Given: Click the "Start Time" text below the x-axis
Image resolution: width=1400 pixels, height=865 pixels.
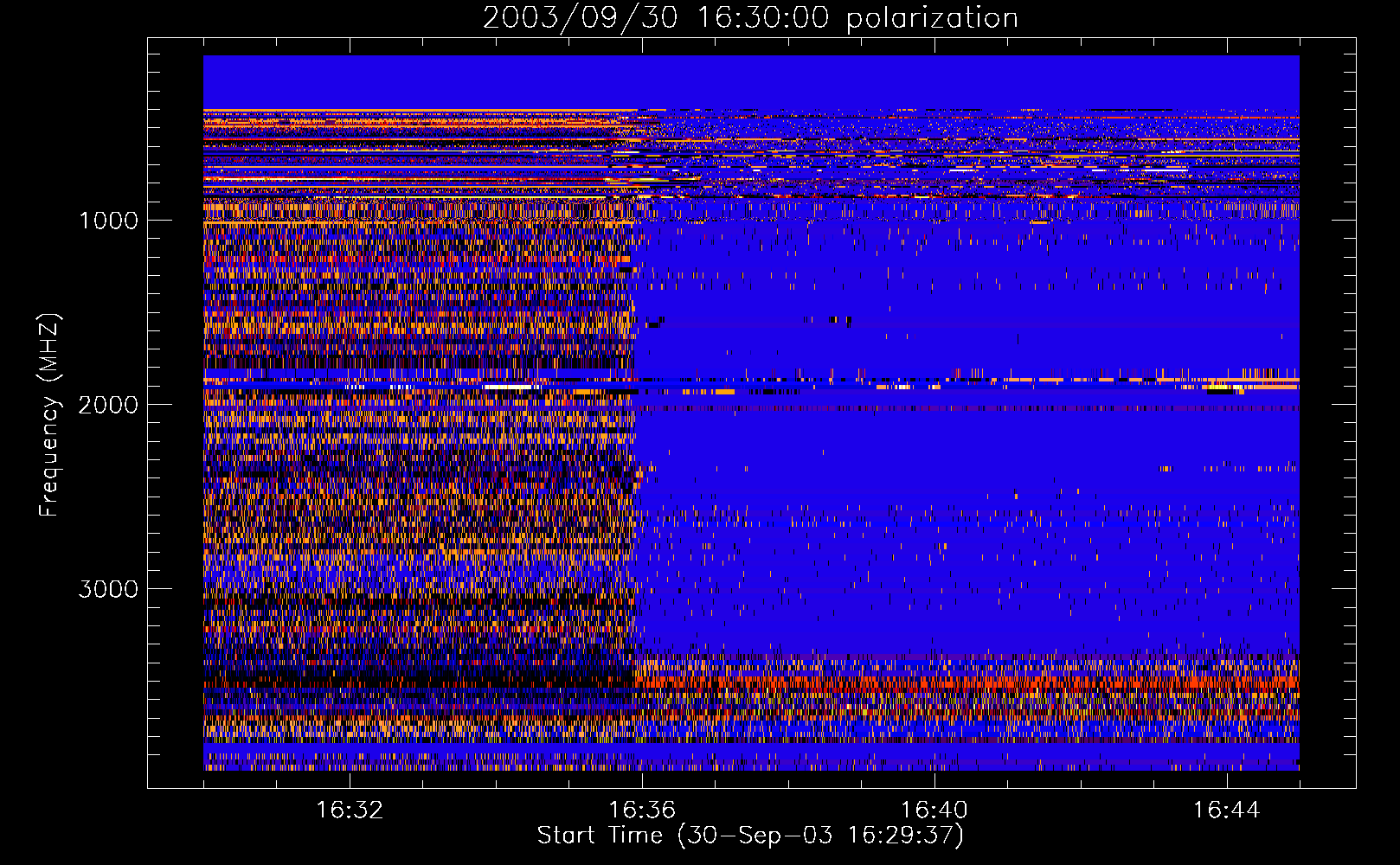Looking at the screenshot, I should [x=600, y=836].
